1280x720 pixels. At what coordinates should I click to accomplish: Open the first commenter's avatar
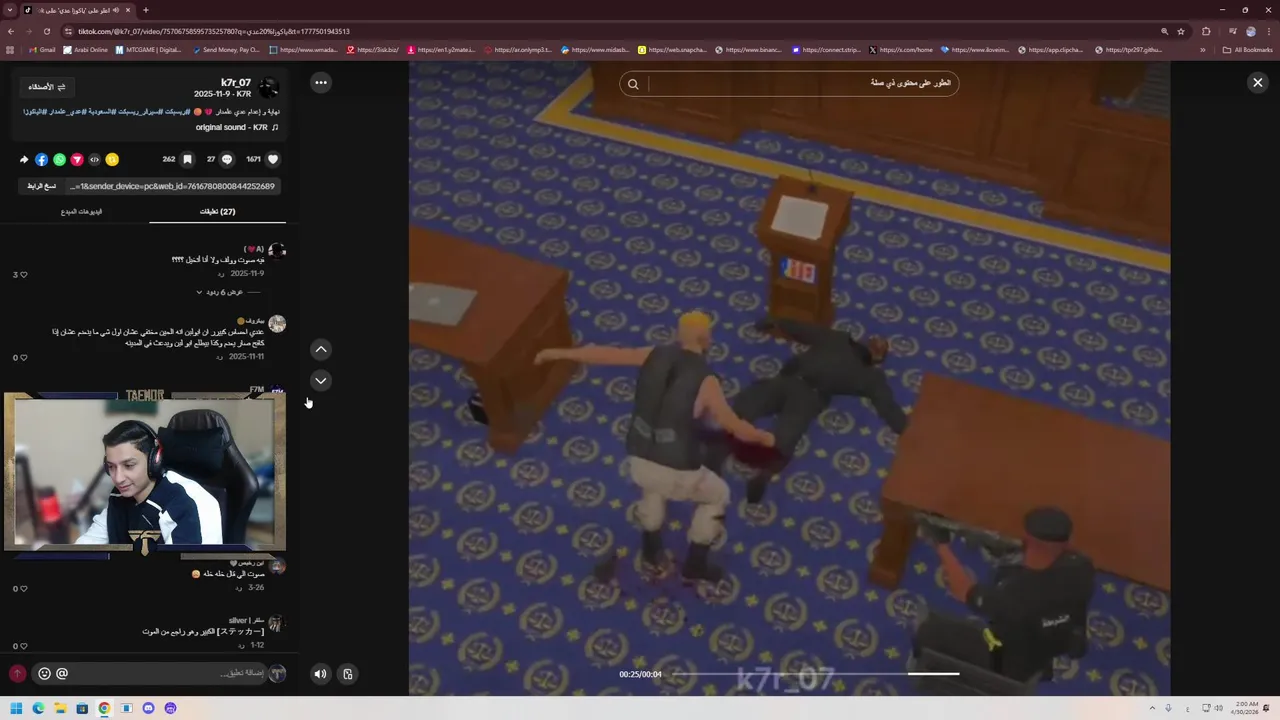tap(277, 250)
